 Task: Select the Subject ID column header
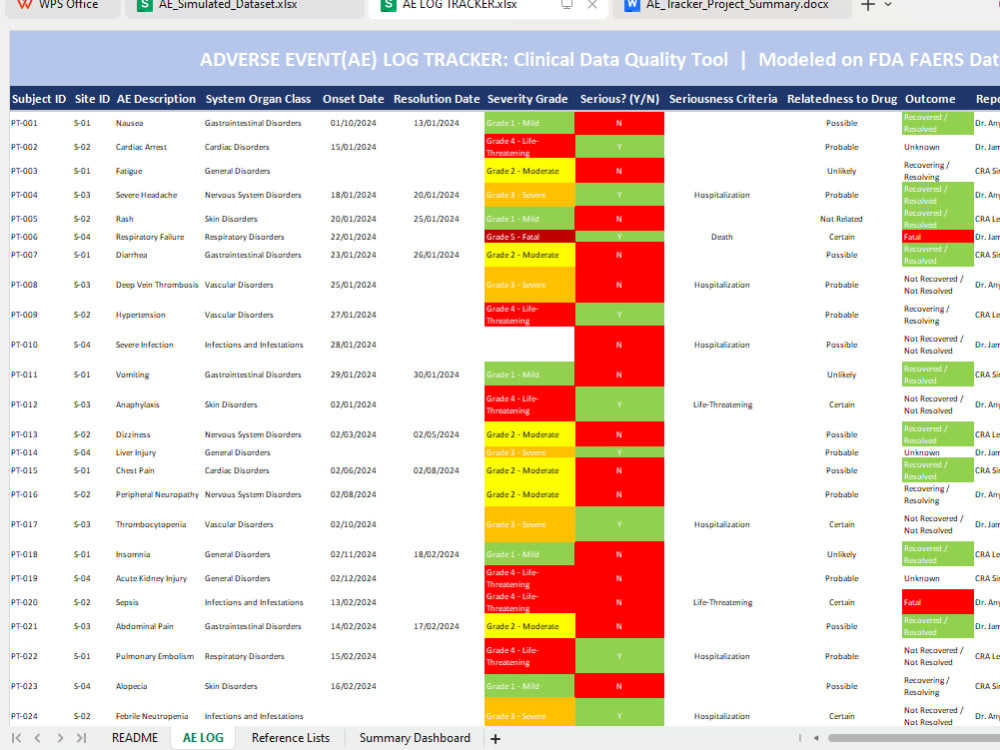(39, 99)
